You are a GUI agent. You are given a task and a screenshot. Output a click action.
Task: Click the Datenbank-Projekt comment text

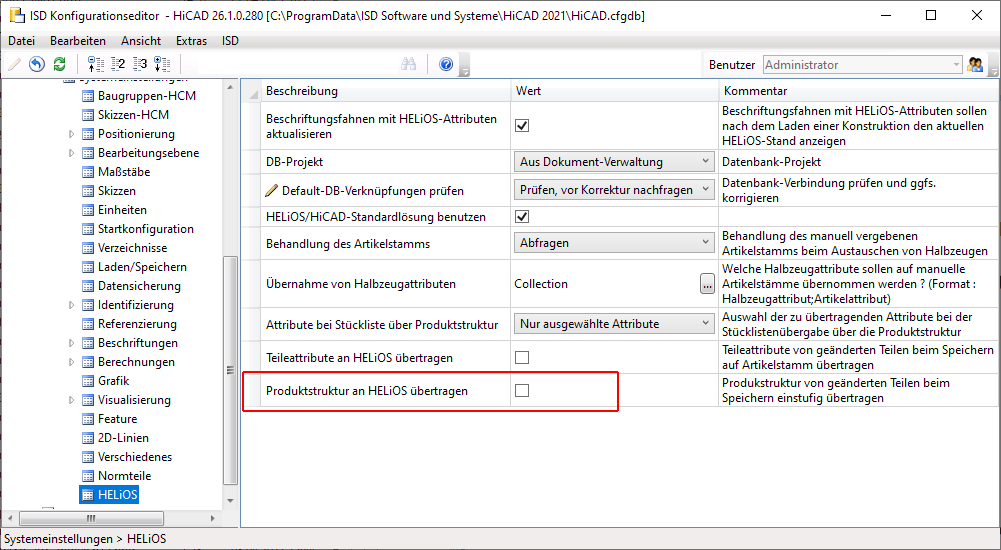tap(771, 162)
